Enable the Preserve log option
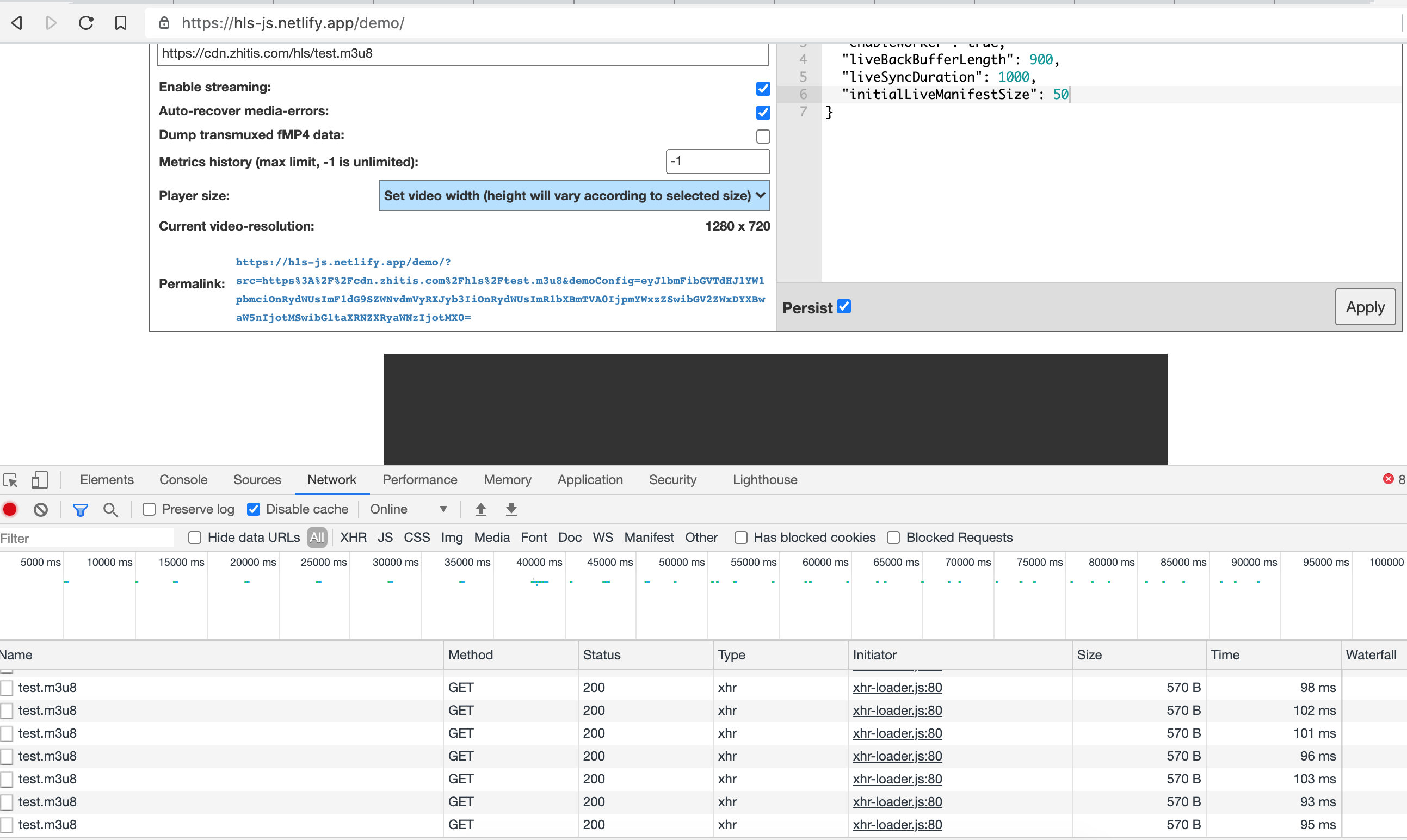Viewport: 1407px width, 840px height. [149, 509]
